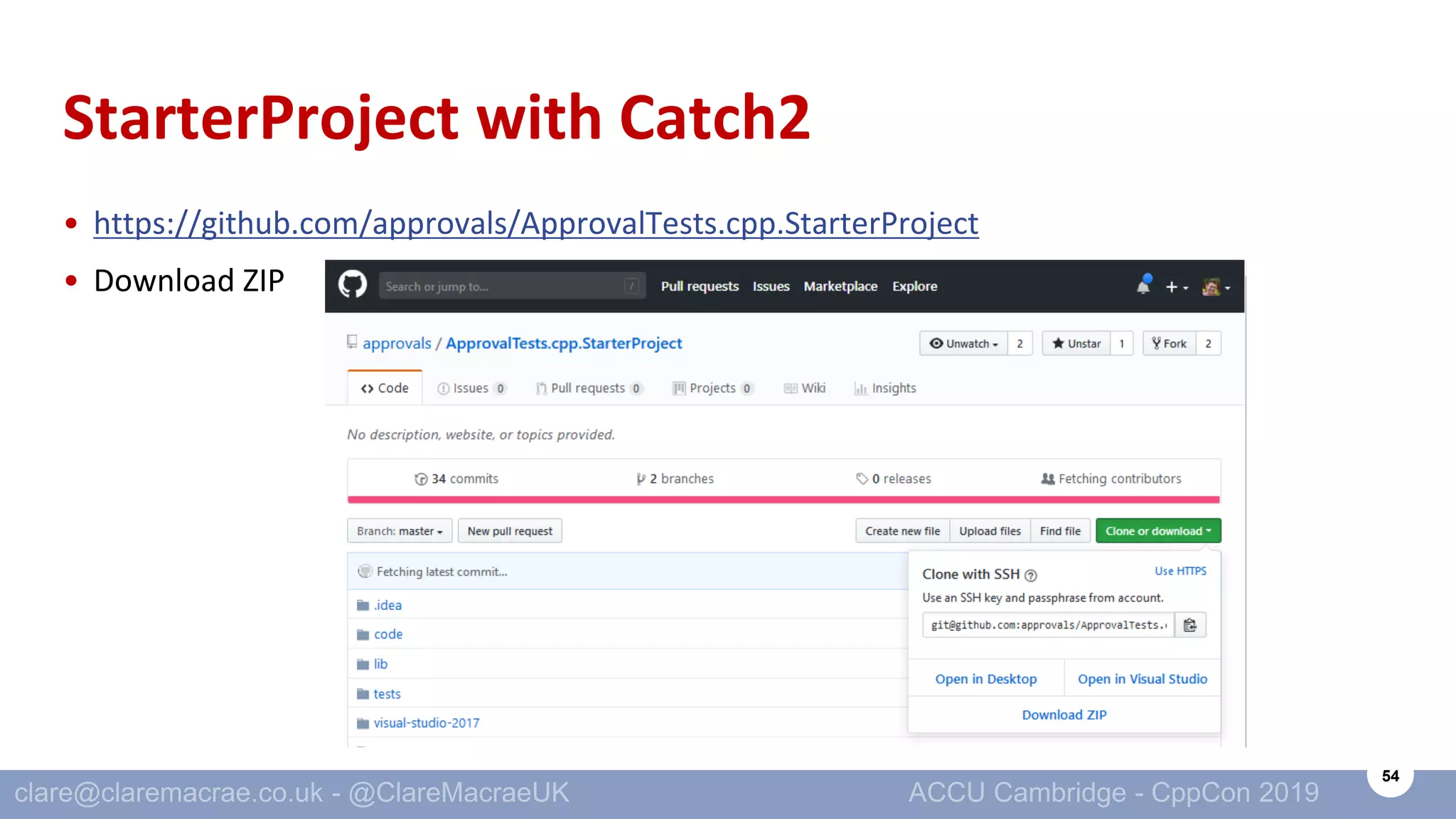Open the approvals owner link
Screen dimensions: 1456x819
click(397, 343)
